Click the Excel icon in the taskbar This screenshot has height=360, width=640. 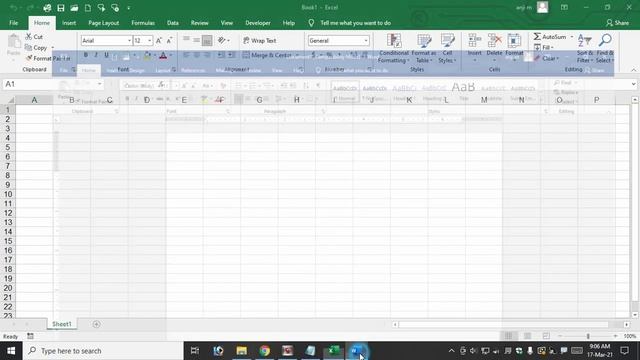point(334,351)
